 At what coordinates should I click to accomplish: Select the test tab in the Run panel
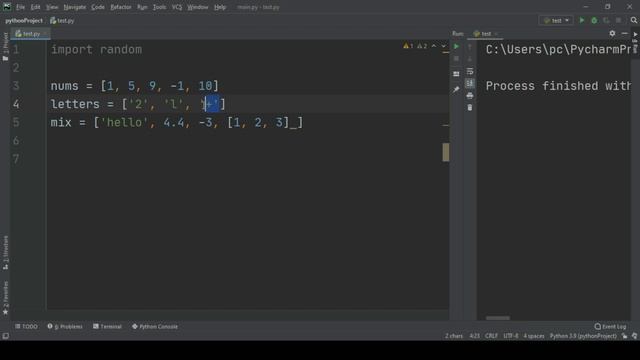(485, 34)
